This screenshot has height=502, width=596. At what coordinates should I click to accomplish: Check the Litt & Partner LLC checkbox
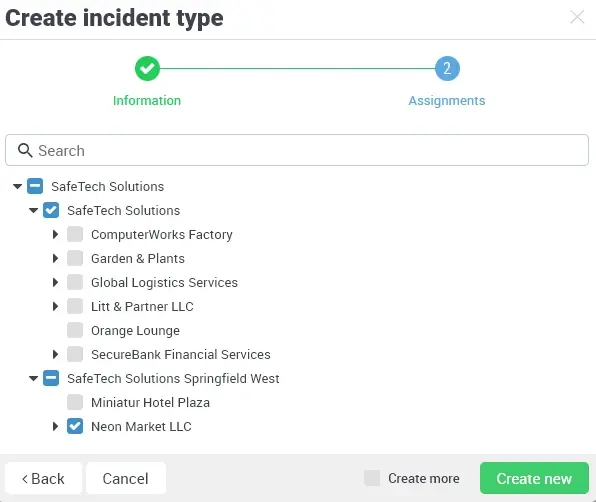click(75, 306)
